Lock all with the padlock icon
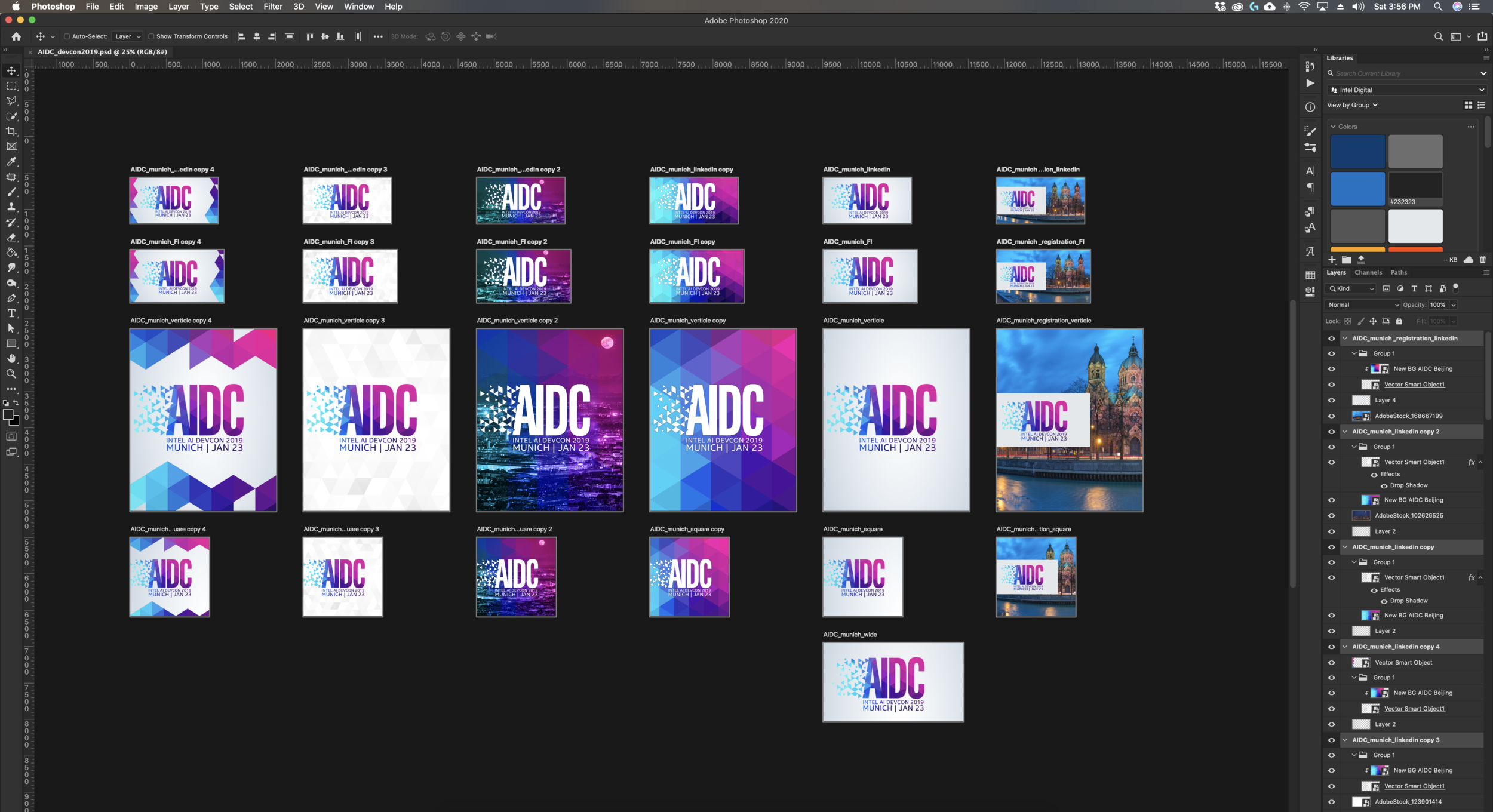The height and width of the screenshot is (812, 1493). coord(1399,321)
